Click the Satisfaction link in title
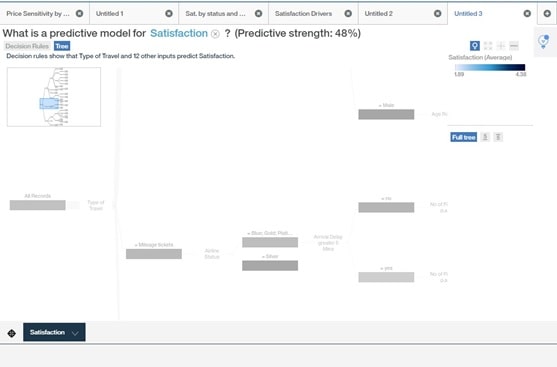 [x=179, y=33]
